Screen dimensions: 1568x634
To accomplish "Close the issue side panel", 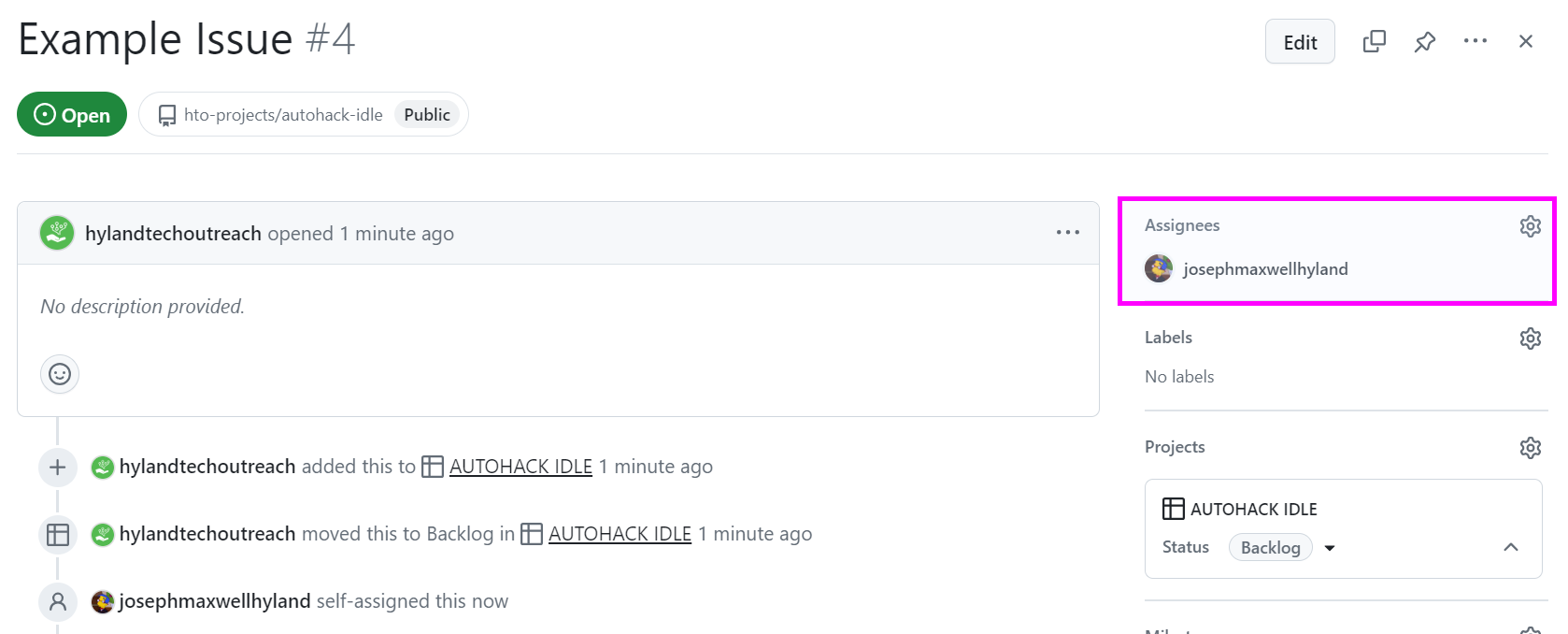I will pyautogui.click(x=1526, y=41).
